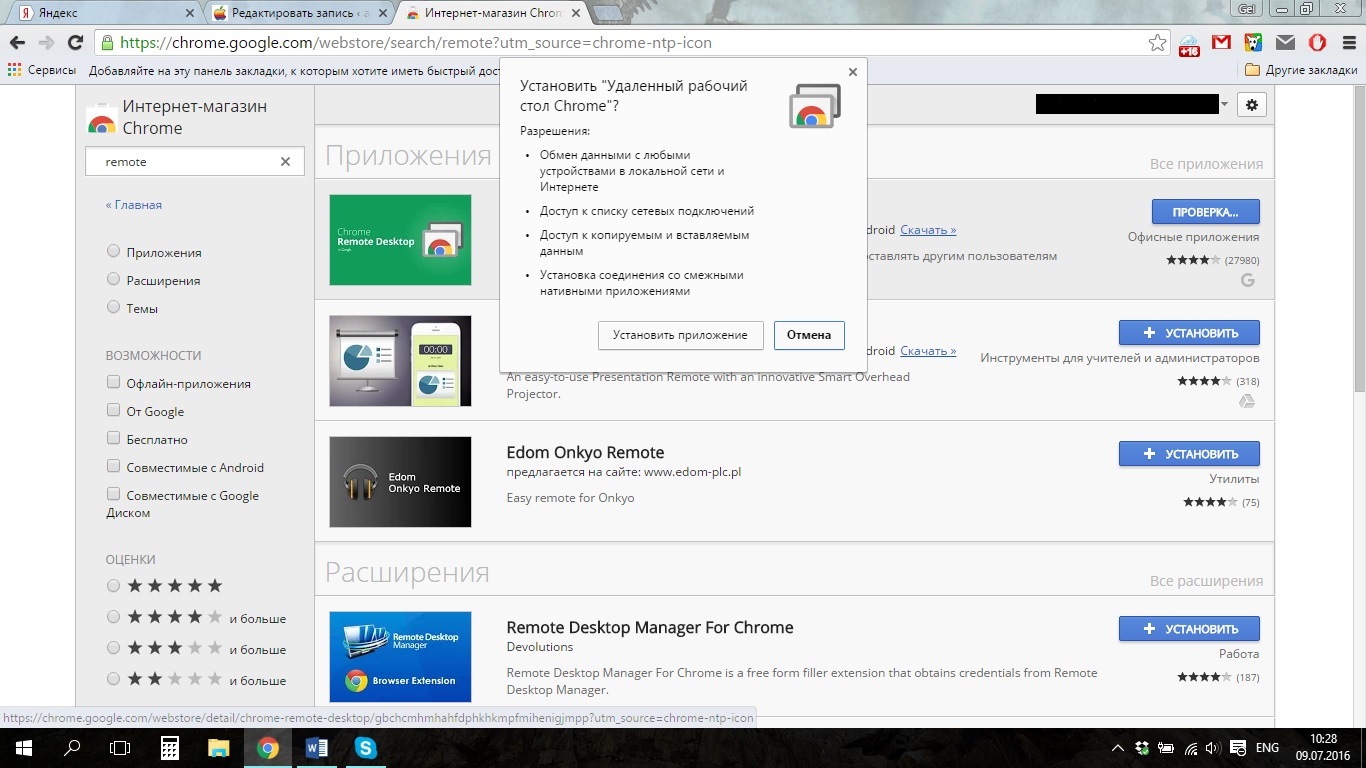Image resolution: width=1366 pixels, height=768 pixels.
Task: Open the Windows Start menu
Action: click(24, 748)
